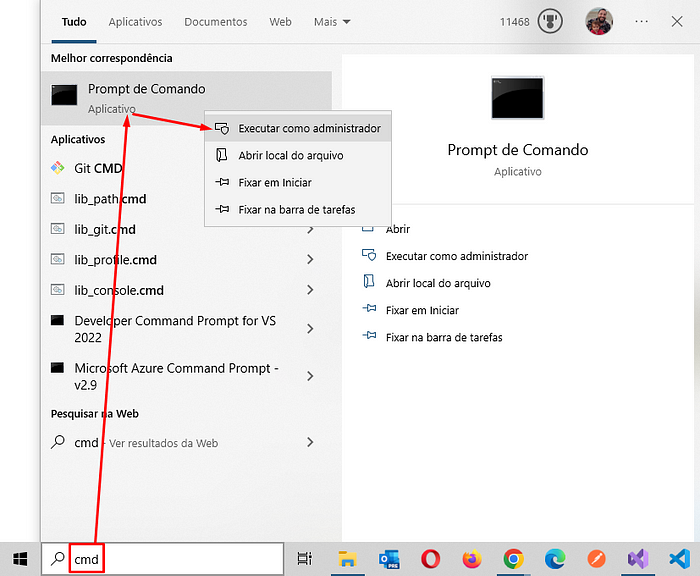Open Visual Studio Code on the taskbar
This screenshot has width=700, height=576.
(679, 559)
